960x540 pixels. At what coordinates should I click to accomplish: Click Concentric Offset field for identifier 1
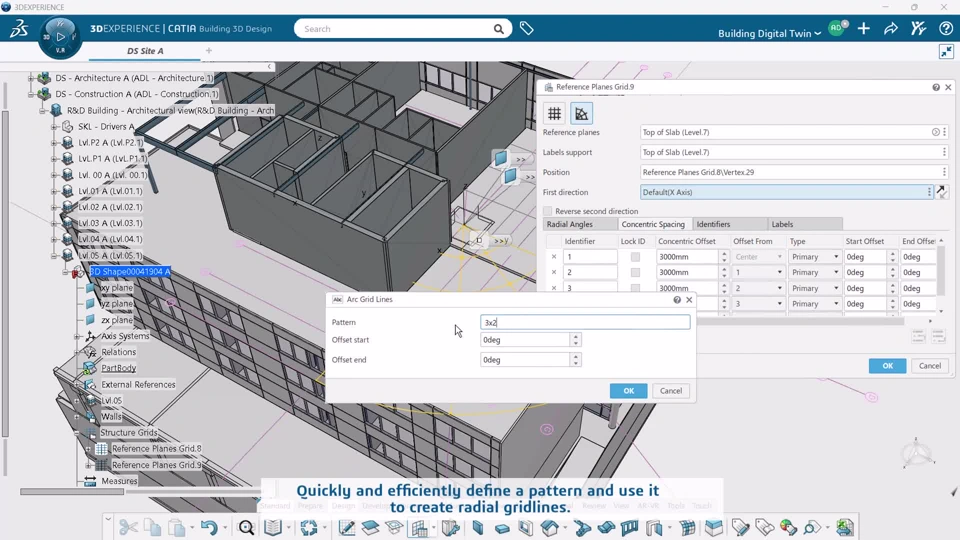click(x=687, y=257)
